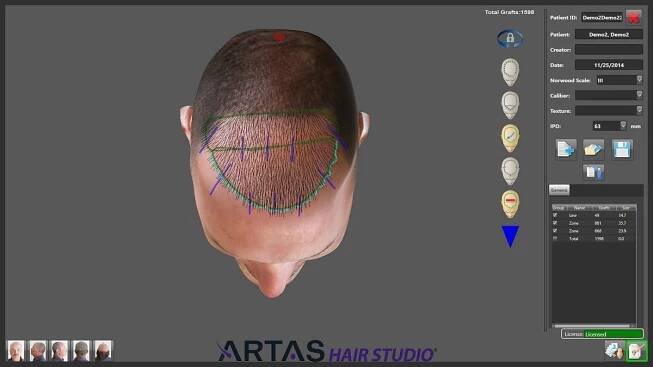Screen dimensions: 653x367
Task: Select the pencil-marked head icon
Action: coord(510,138)
